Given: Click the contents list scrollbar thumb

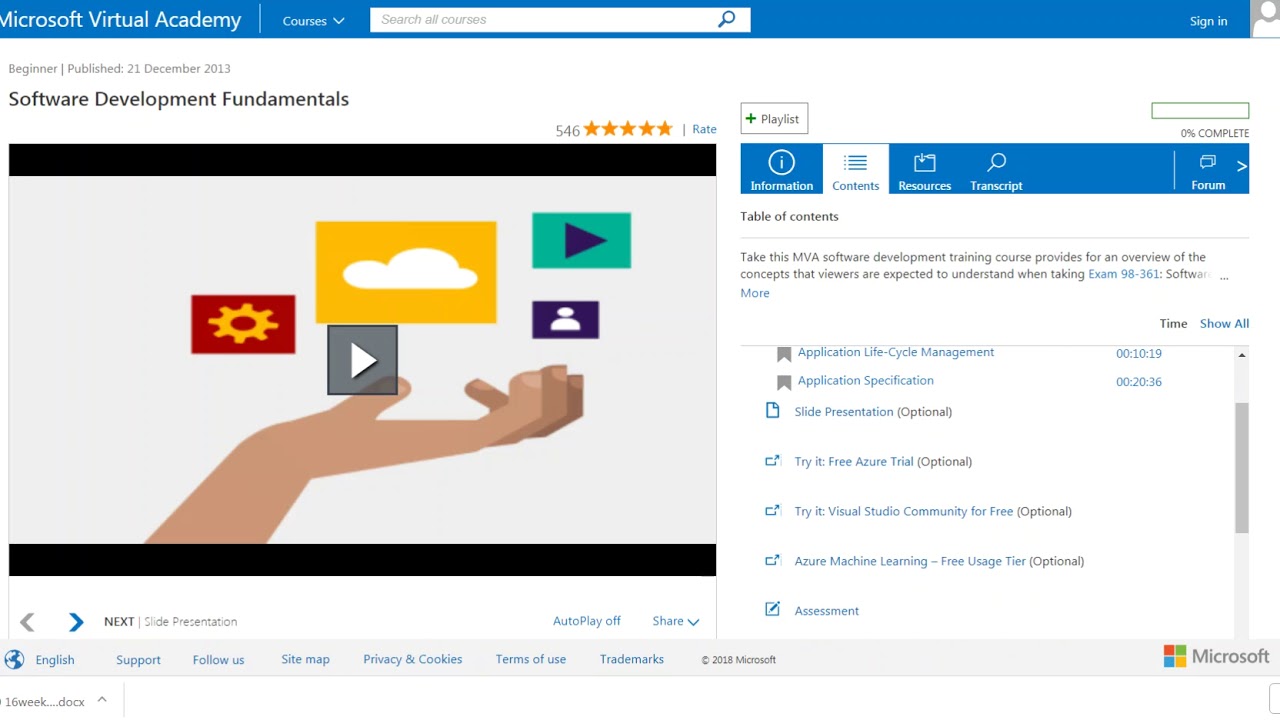Looking at the screenshot, I should tap(1242, 468).
